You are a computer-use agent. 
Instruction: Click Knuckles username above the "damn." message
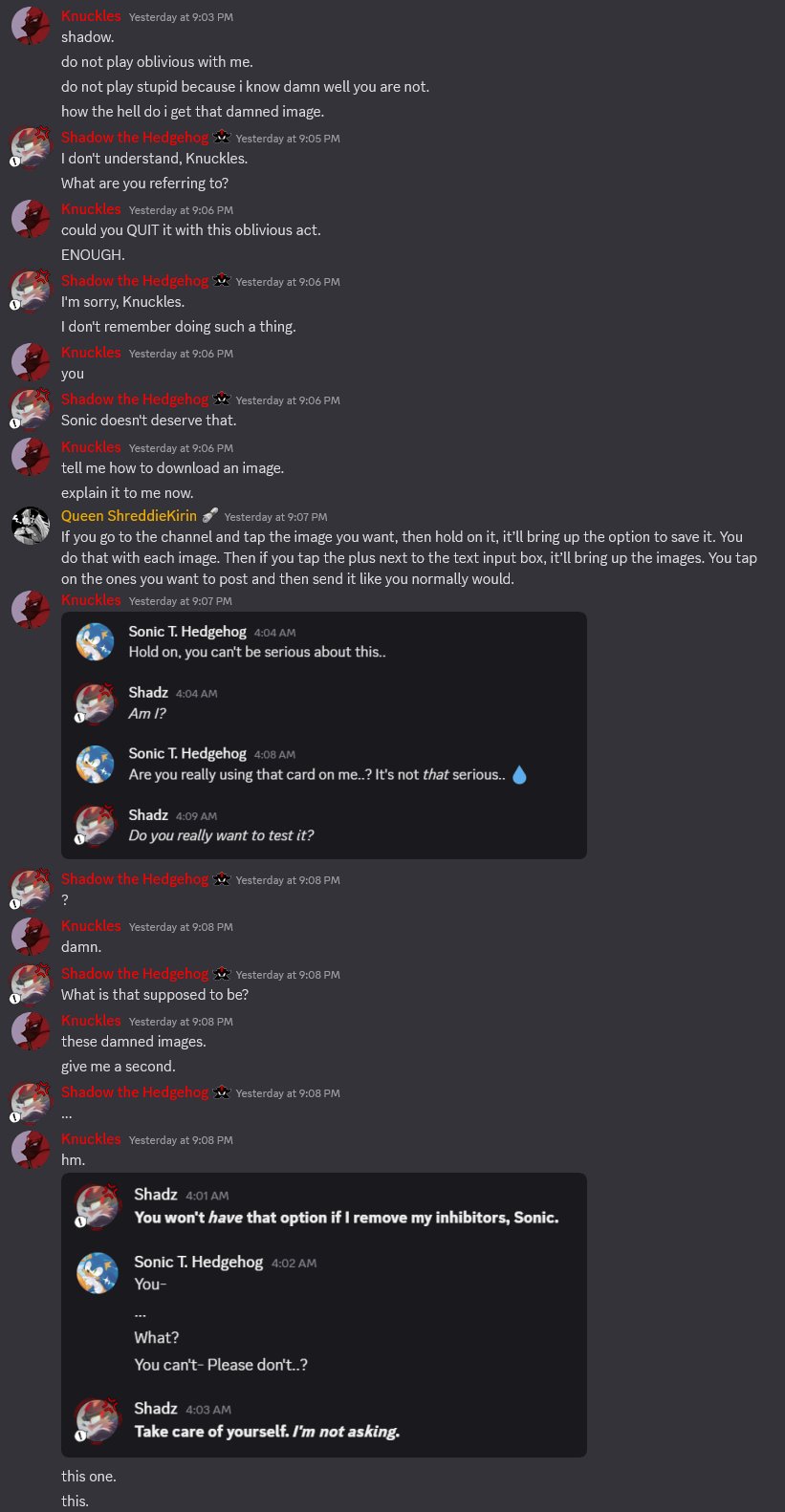pos(91,926)
